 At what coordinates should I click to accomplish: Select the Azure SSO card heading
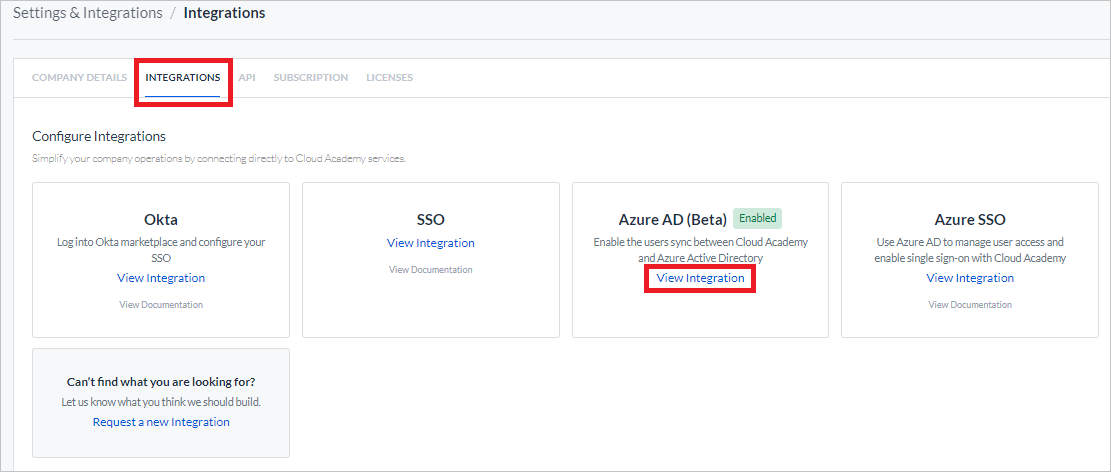970,220
